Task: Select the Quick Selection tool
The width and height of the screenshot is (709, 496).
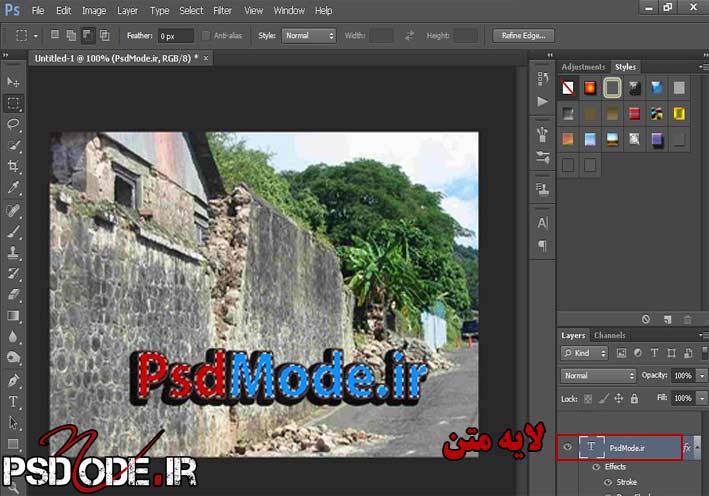Action: point(13,145)
